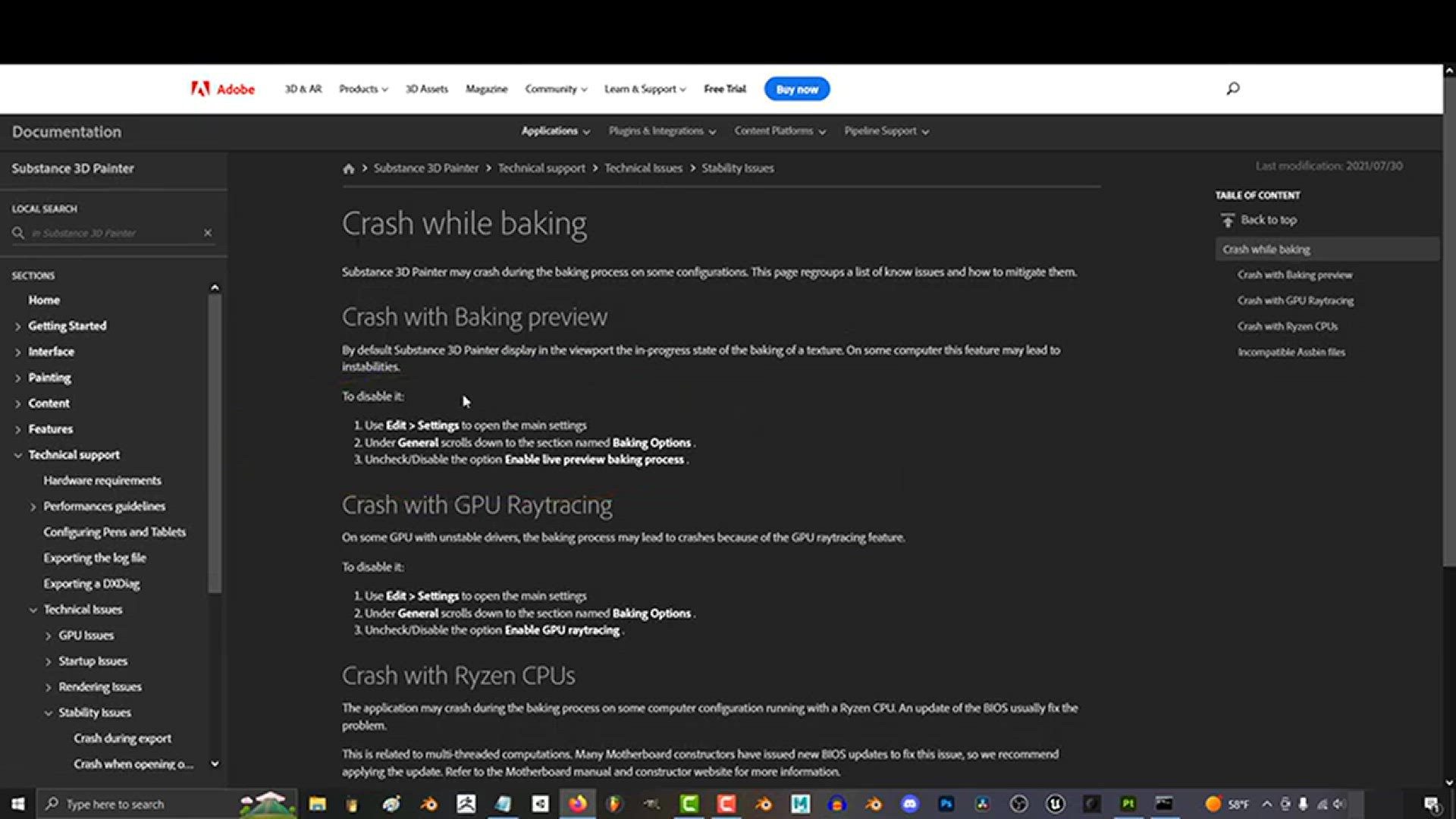Clear the local search with X icon

pyautogui.click(x=208, y=233)
